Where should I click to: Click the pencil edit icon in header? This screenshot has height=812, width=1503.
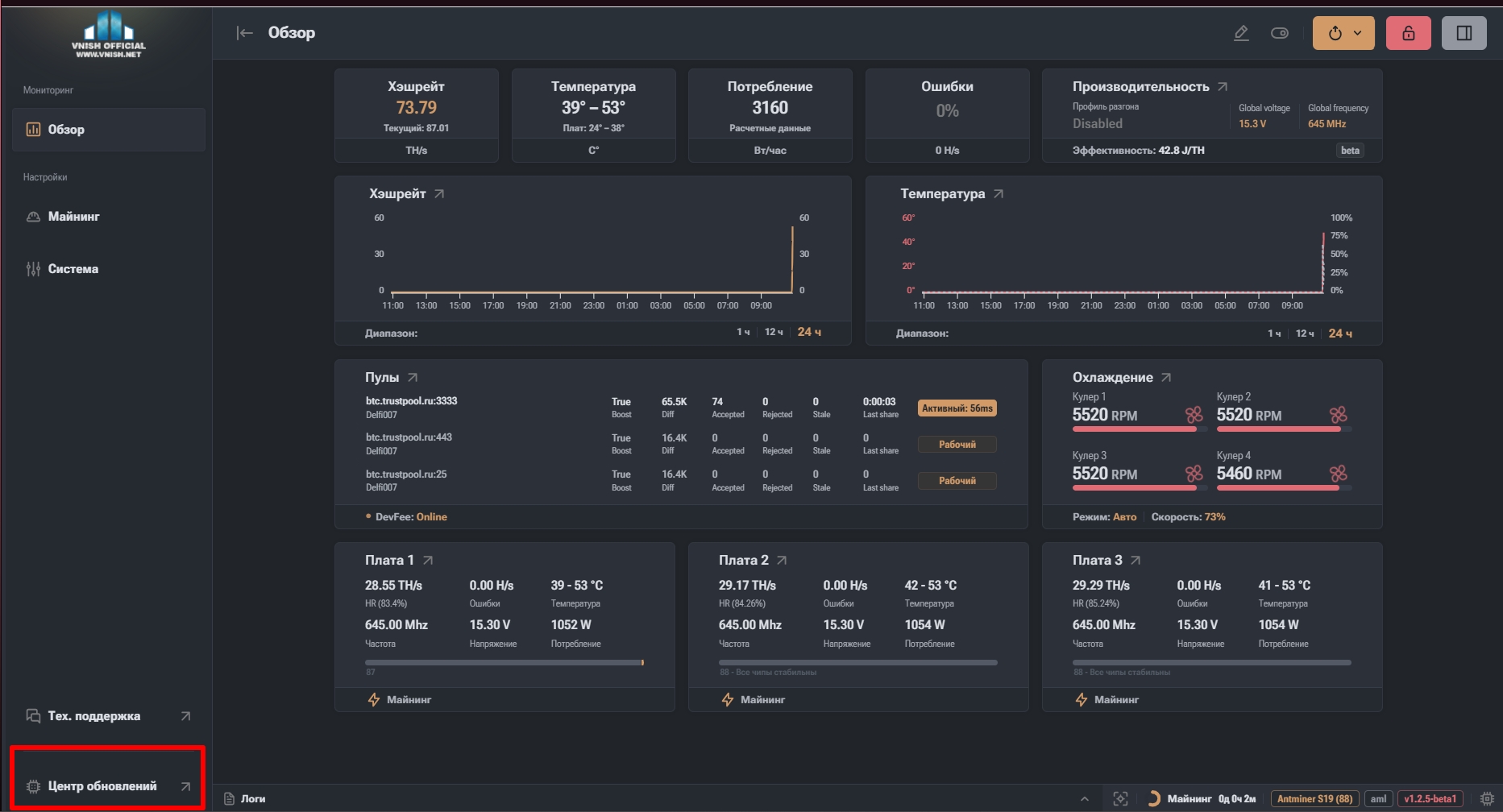pos(1241,33)
